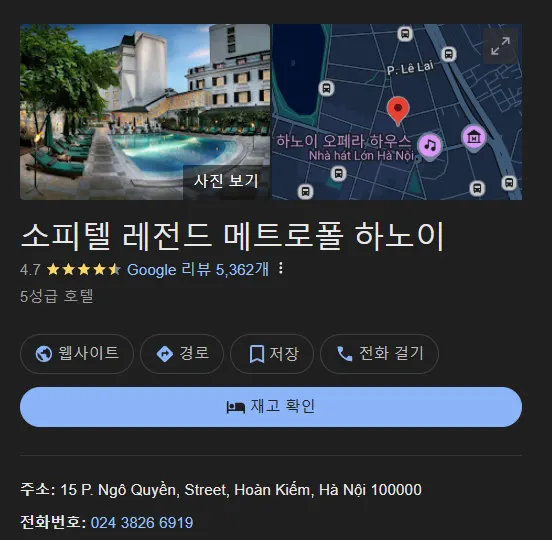
Task: Get directions with the 경로 button
Action: [x=182, y=354]
